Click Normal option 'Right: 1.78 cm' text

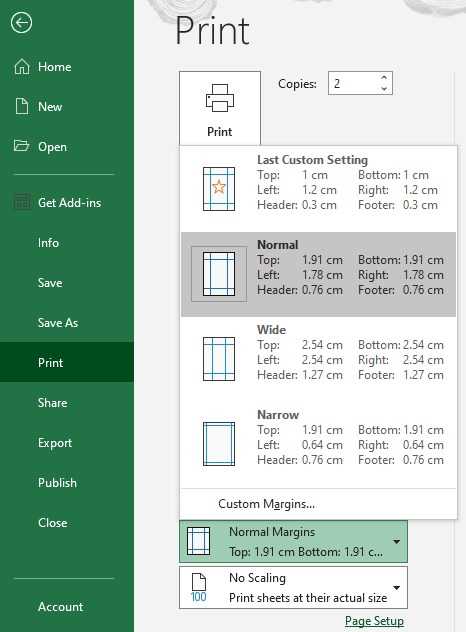click(x=401, y=275)
